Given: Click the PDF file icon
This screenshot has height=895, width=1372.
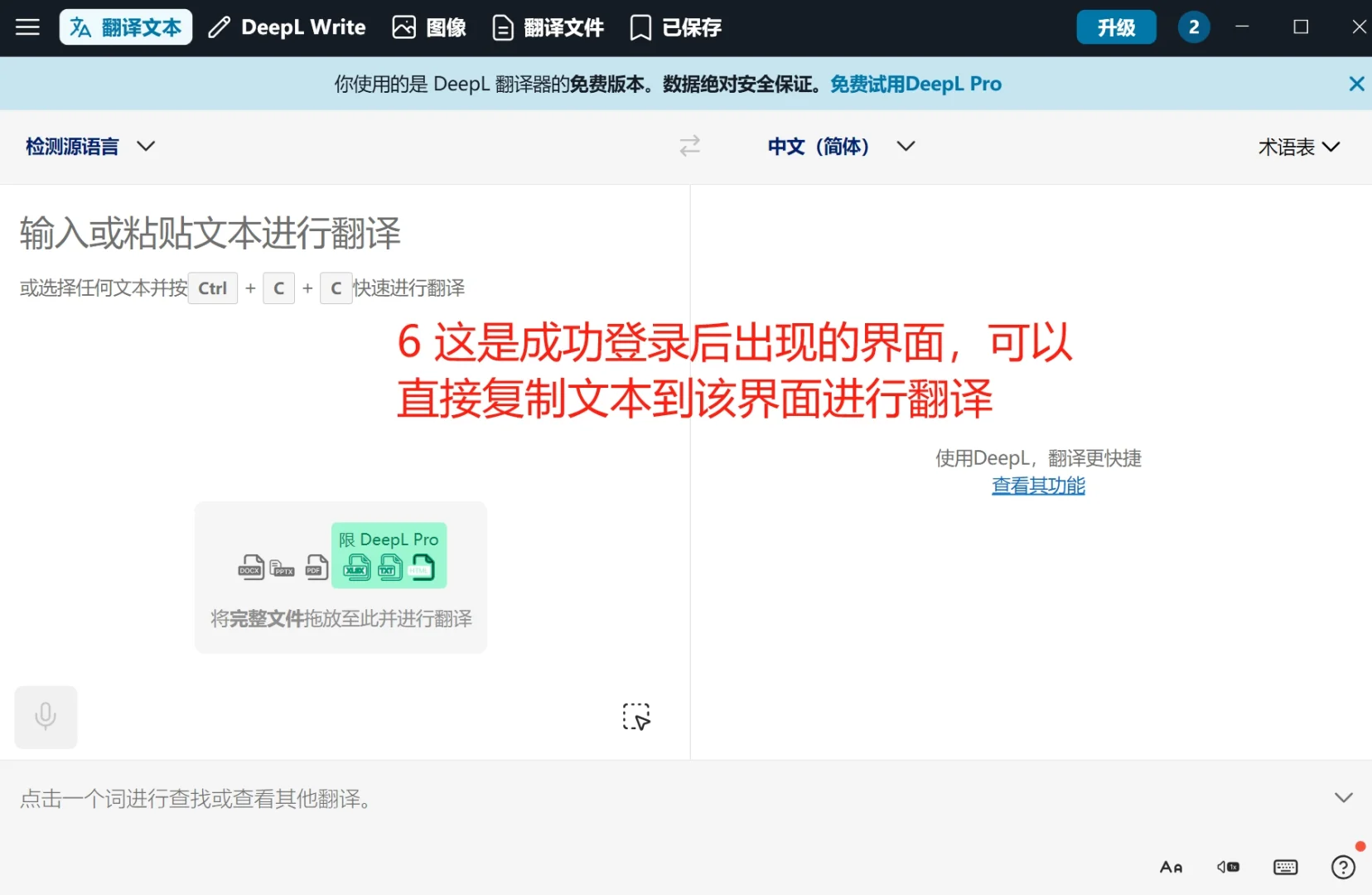Looking at the screenshot, I should tap(316, 567).
